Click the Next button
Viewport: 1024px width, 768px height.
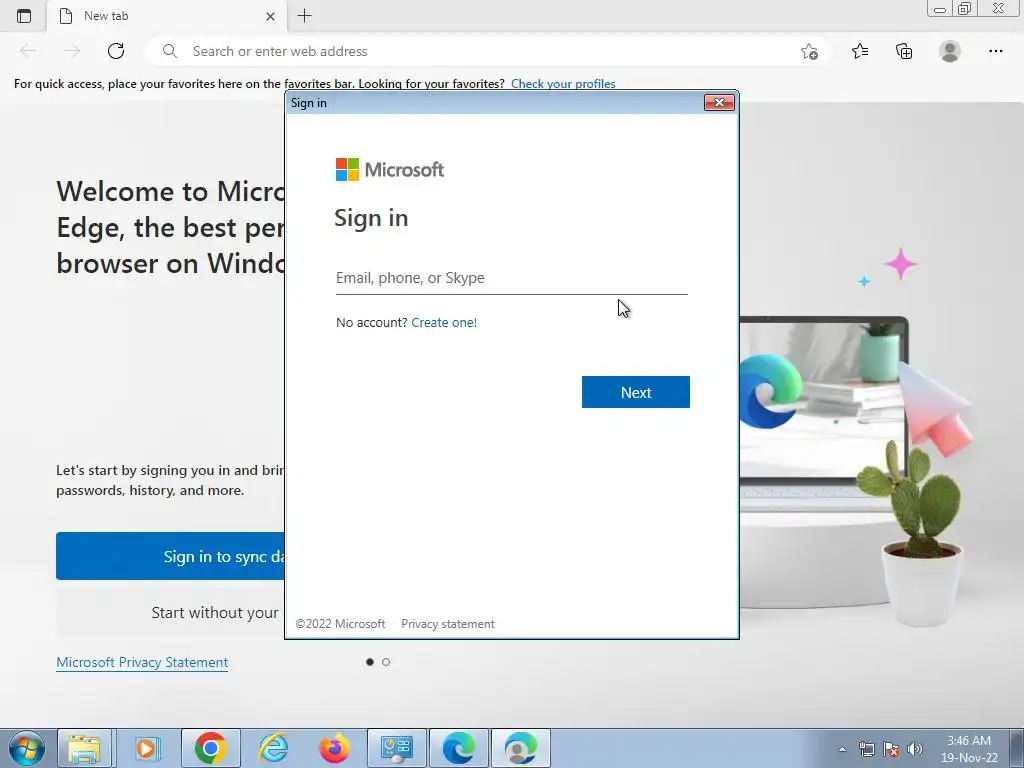click(x=635, y=392)
